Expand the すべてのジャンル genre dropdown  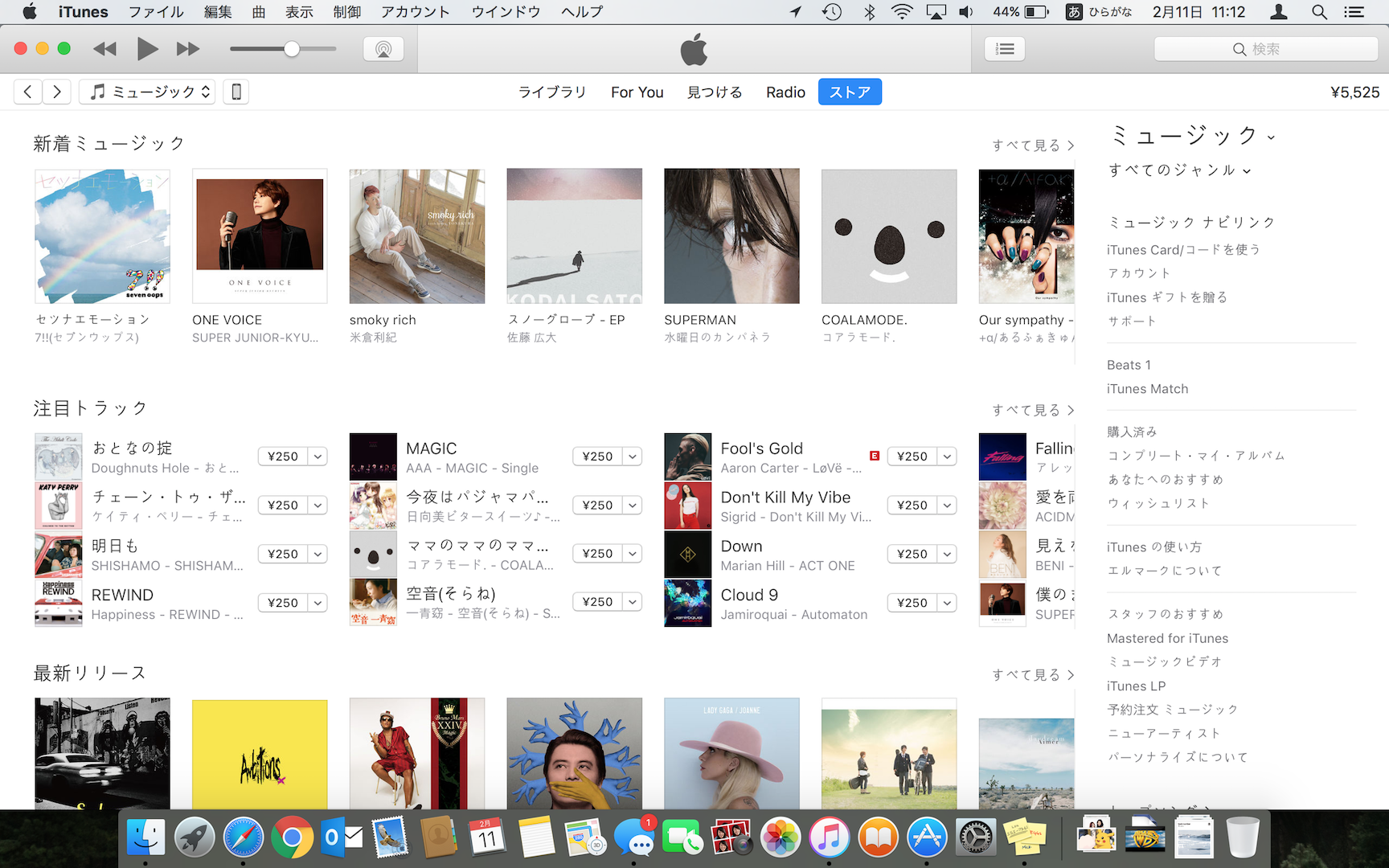1179,170
